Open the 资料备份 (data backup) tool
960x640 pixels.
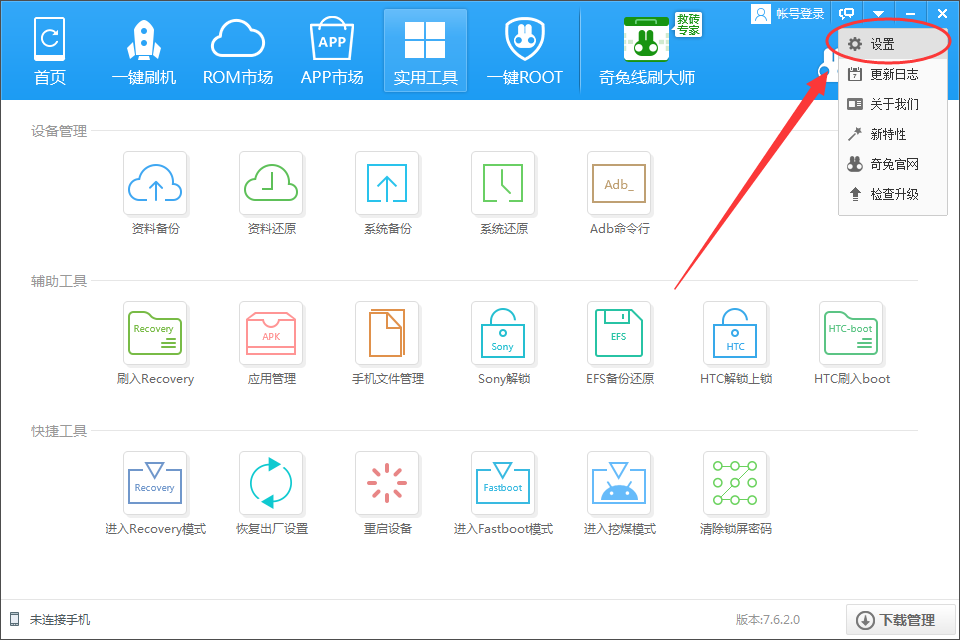155,184
